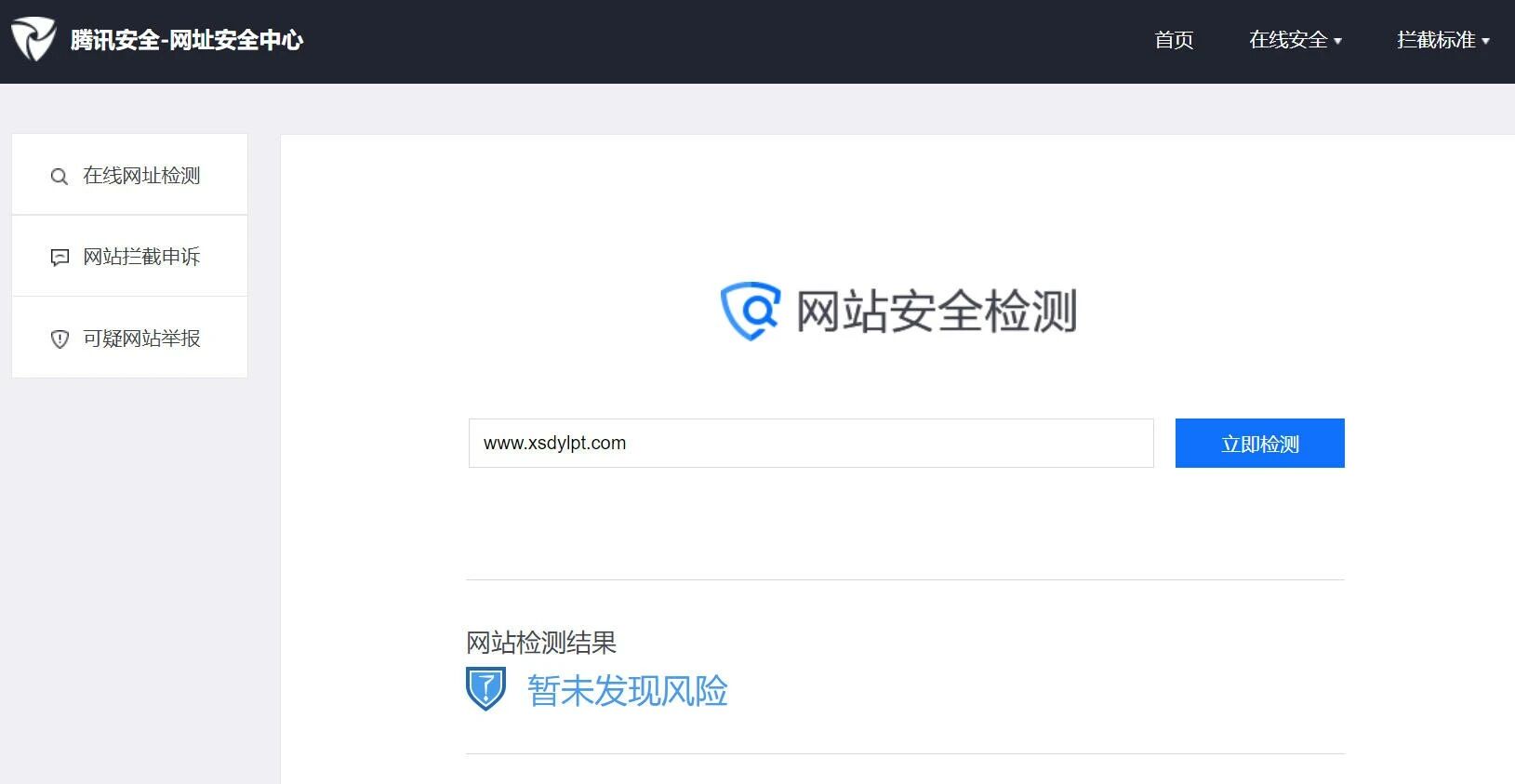Go to 首页 in top navigation

pyautogui.click(x=1174, y=40)
